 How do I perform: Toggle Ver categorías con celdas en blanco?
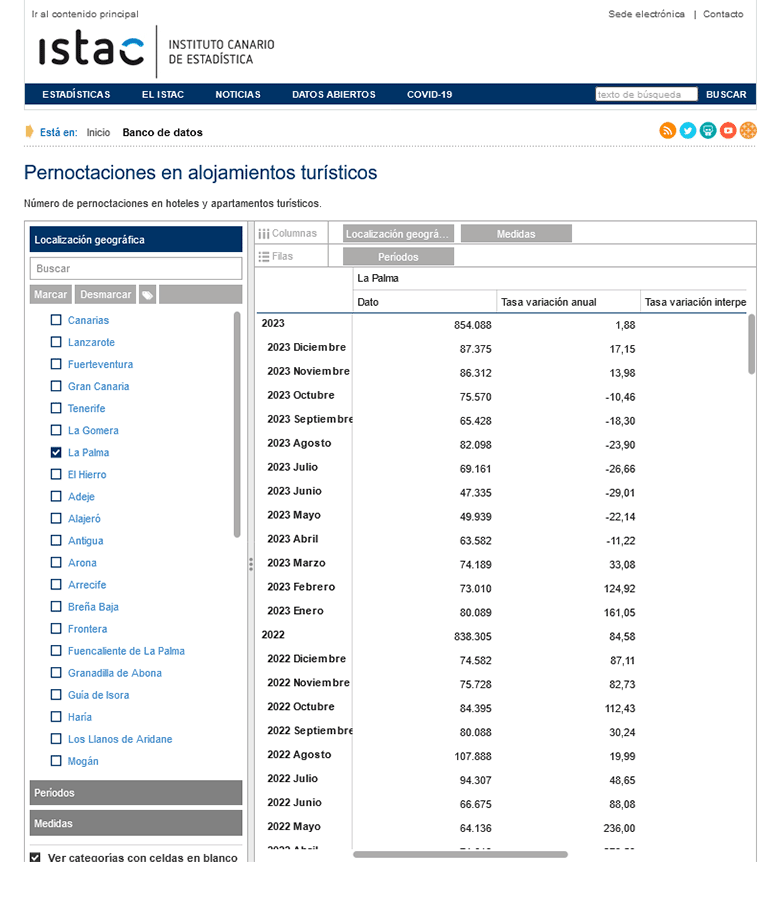(36, 858)
